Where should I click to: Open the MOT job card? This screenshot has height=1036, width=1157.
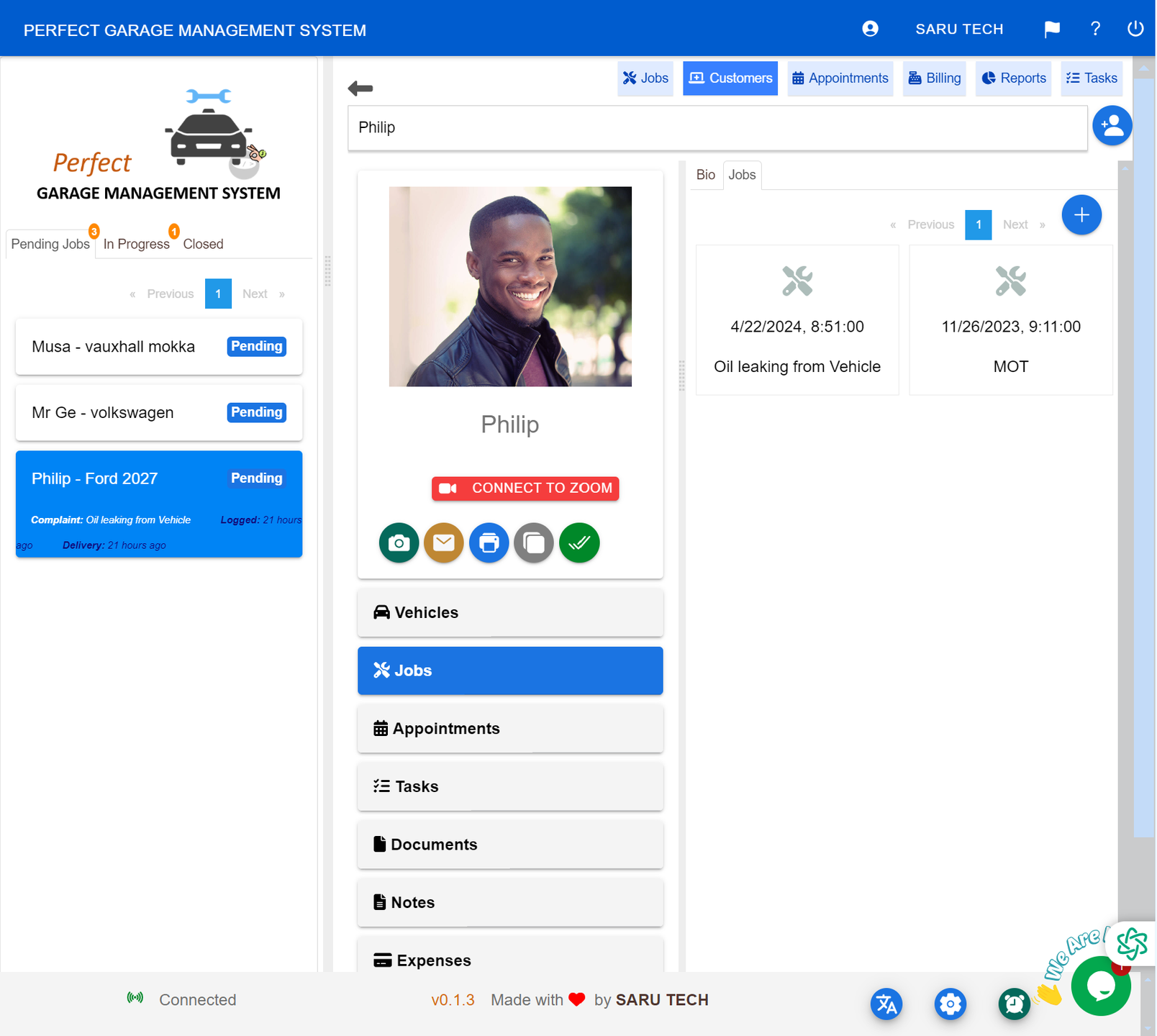[x=1011, y=320]
